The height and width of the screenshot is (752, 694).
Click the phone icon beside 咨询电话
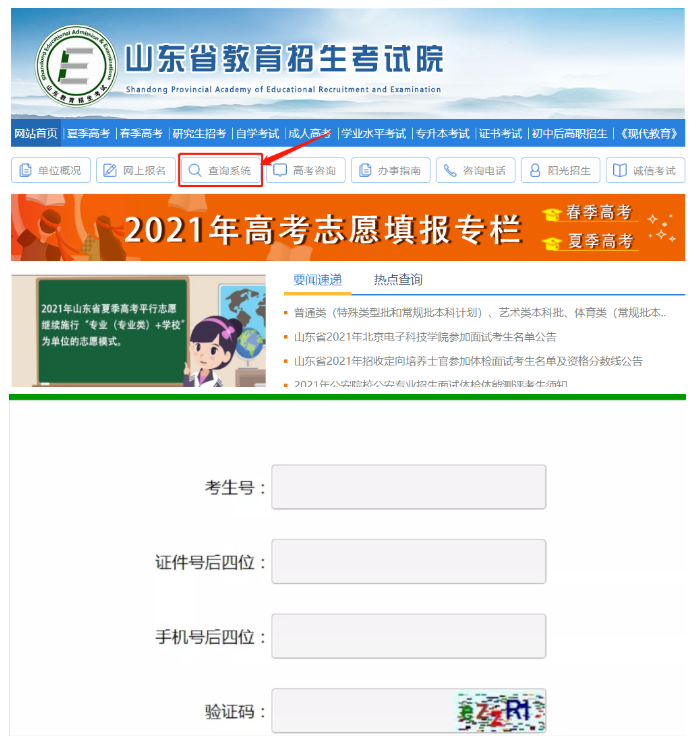[x=450, y=170]
